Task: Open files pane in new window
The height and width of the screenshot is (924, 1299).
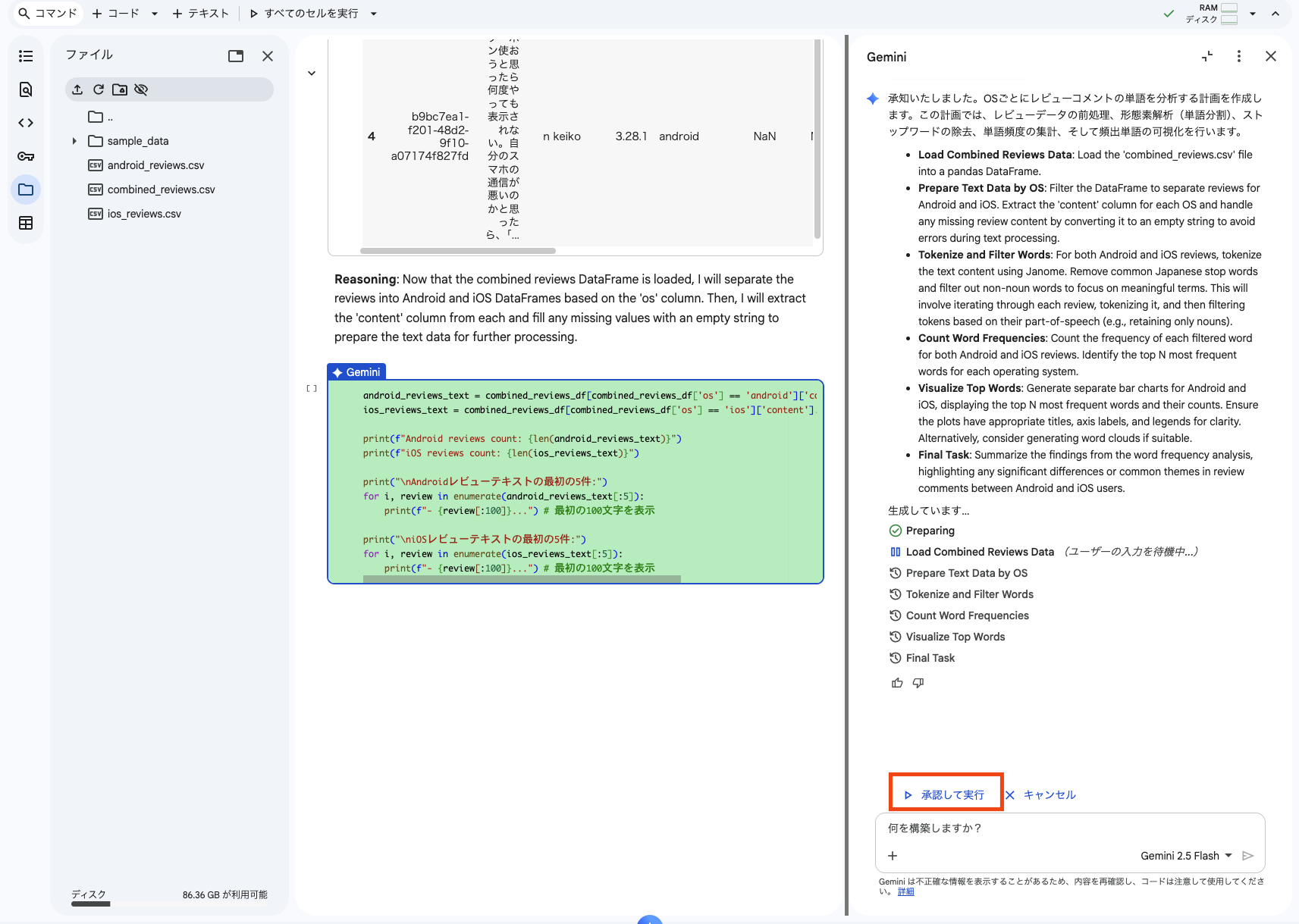Action: coord(236,56)
